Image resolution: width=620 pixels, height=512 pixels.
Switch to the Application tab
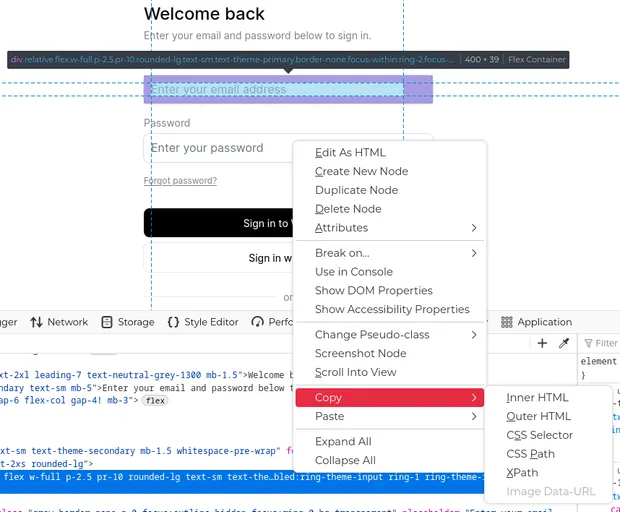537,322
